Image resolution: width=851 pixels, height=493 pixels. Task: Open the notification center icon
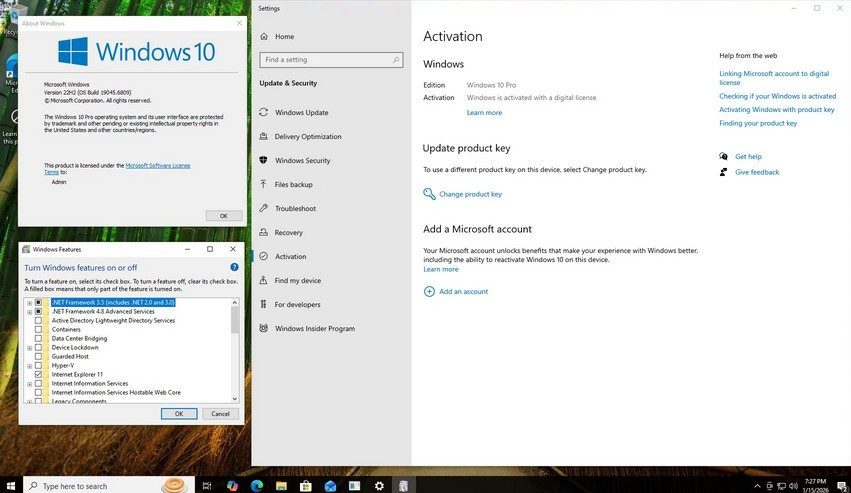pyautogui.click(x=842, y=486)
